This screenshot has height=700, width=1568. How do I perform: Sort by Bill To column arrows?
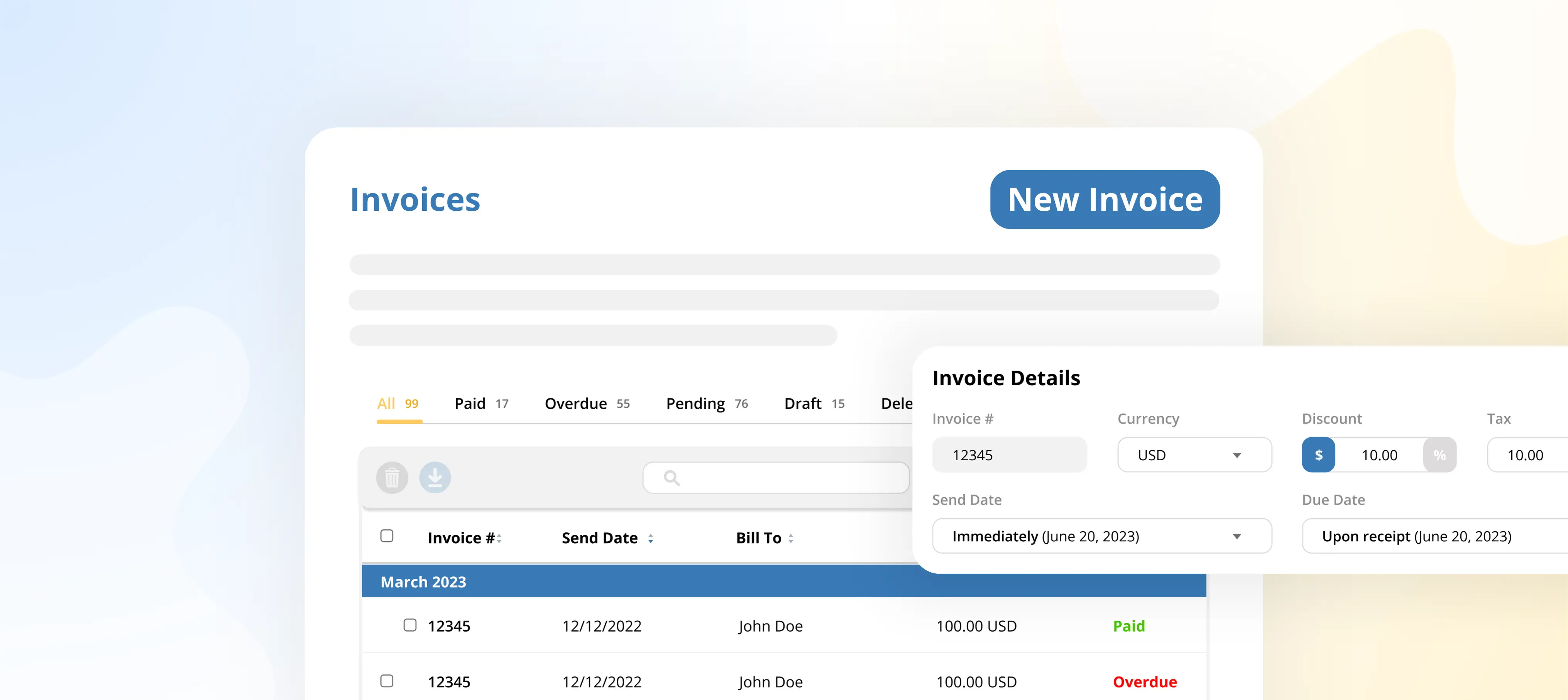(x=791, y=538)
